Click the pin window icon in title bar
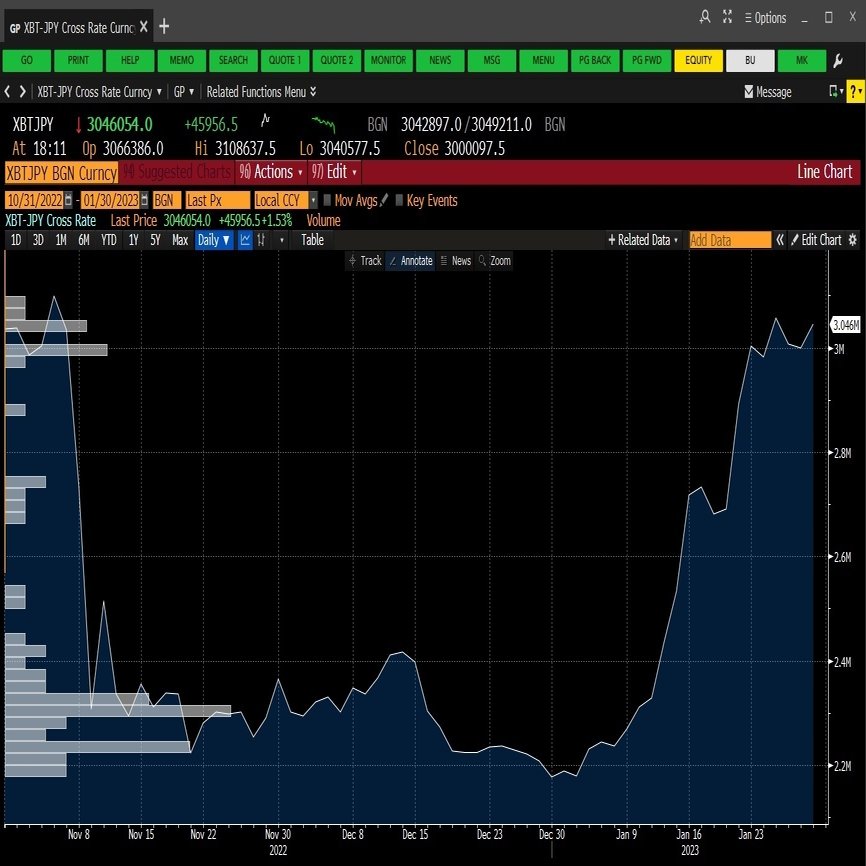Image resolution: width=866 pixels, height=866 pixels. (704, 17)
